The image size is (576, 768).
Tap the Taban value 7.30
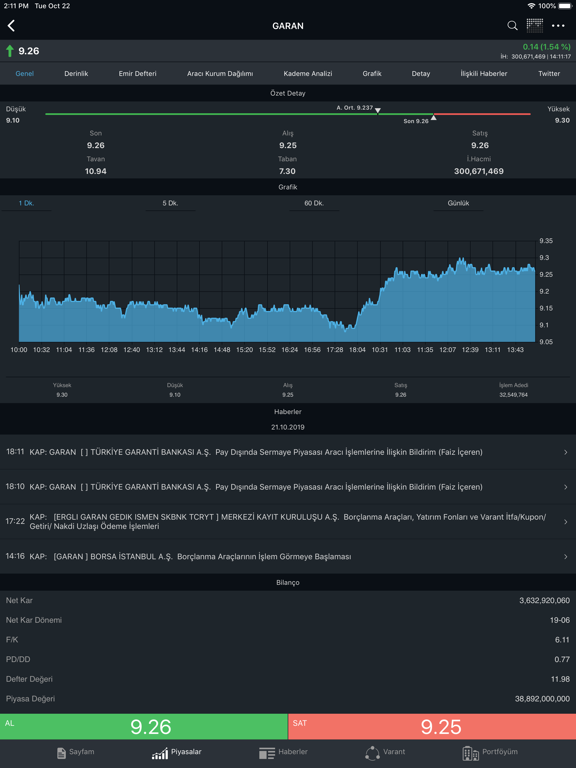[288, 171]
